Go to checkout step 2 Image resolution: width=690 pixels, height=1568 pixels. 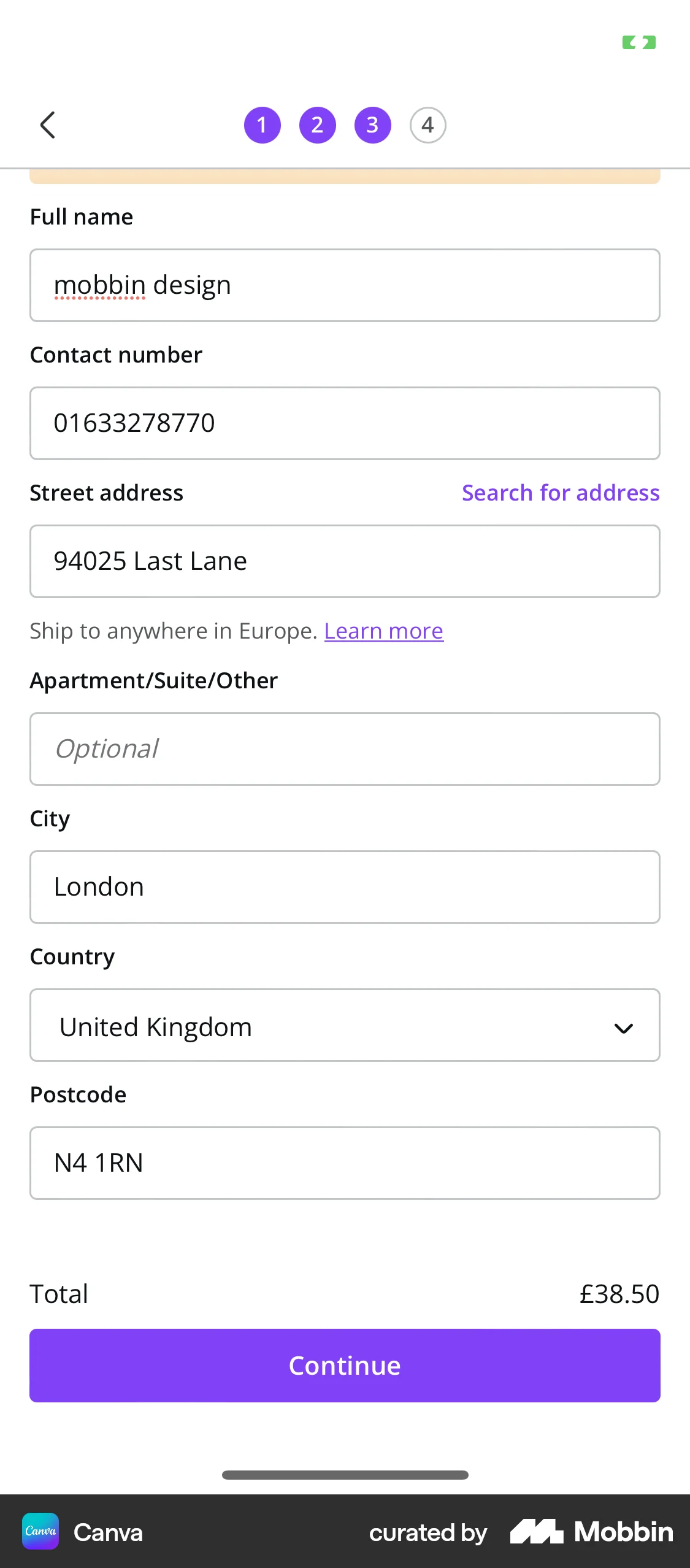[x=318, y=125]
